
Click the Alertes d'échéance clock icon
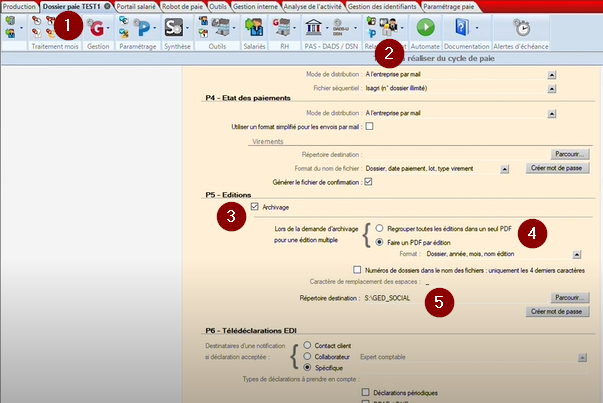(522, 27)
